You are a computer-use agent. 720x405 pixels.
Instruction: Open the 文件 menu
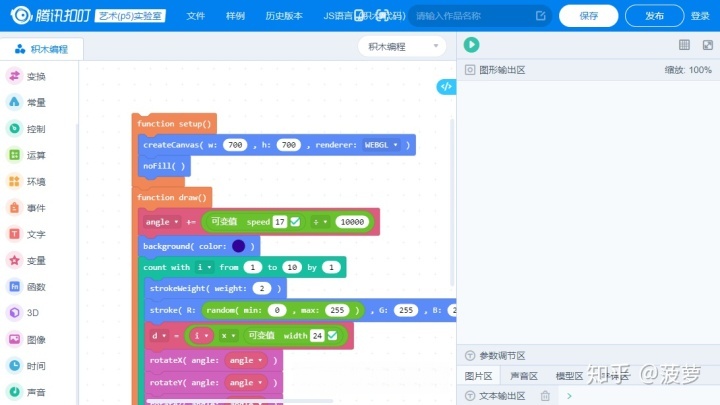(196, 16)
